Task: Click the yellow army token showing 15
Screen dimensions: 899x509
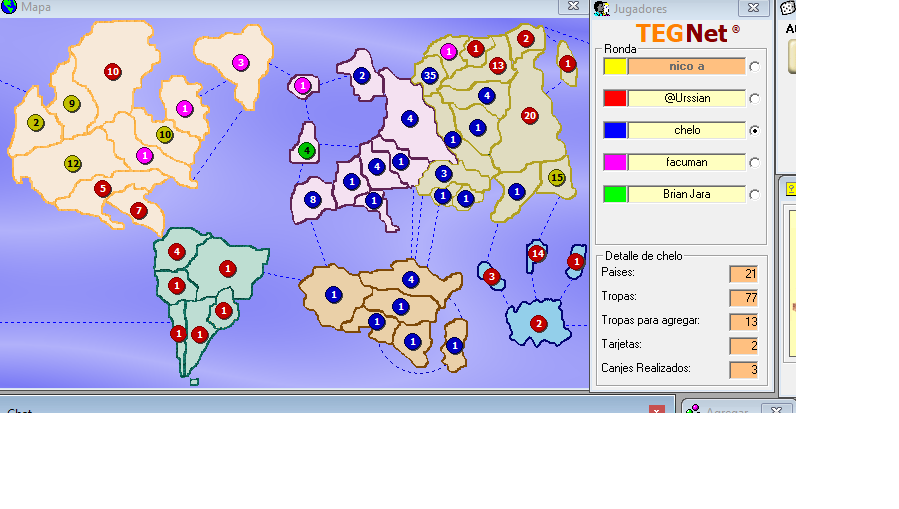Action: (557, 178)
